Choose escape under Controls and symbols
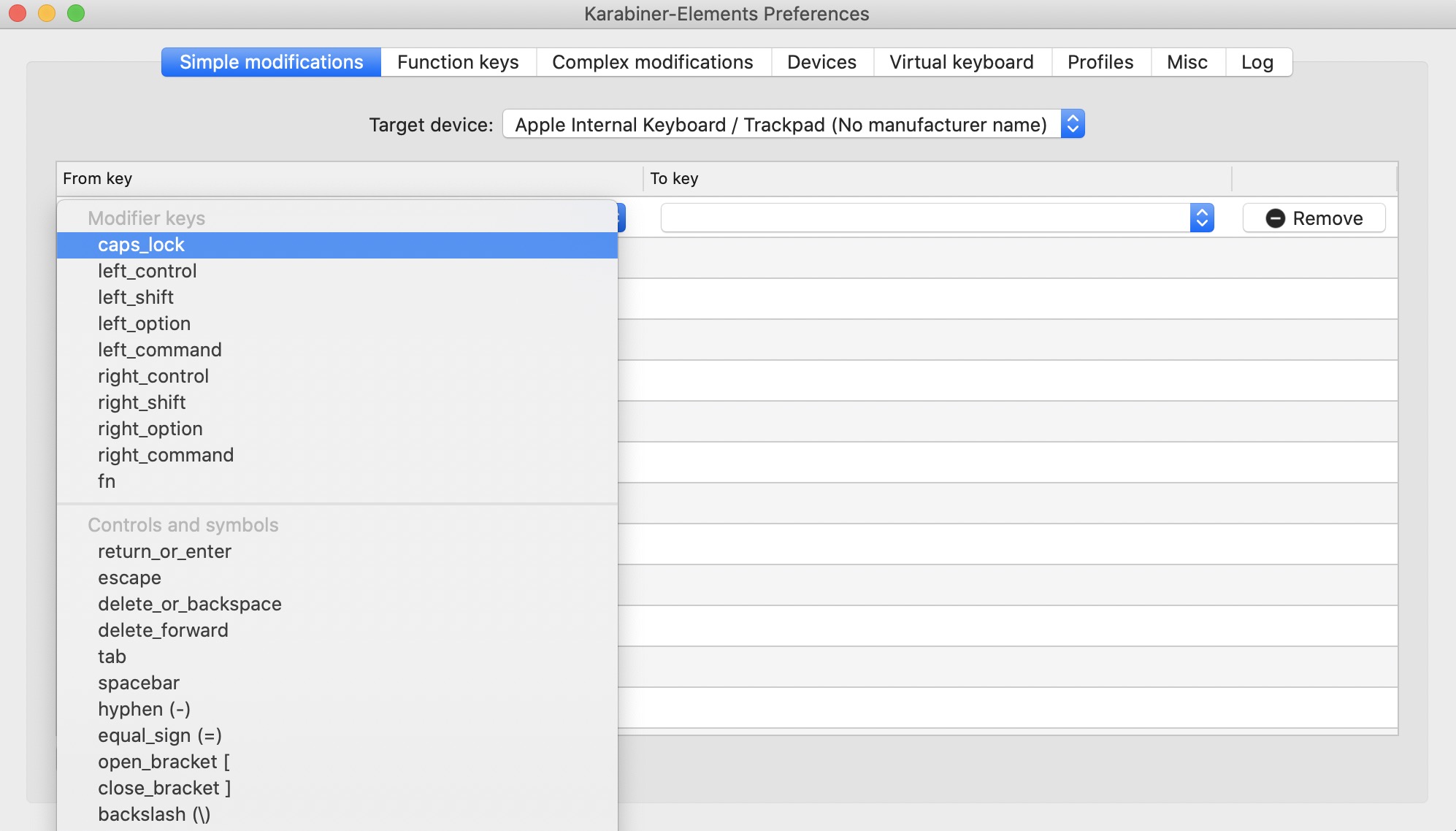 (129, 578)
